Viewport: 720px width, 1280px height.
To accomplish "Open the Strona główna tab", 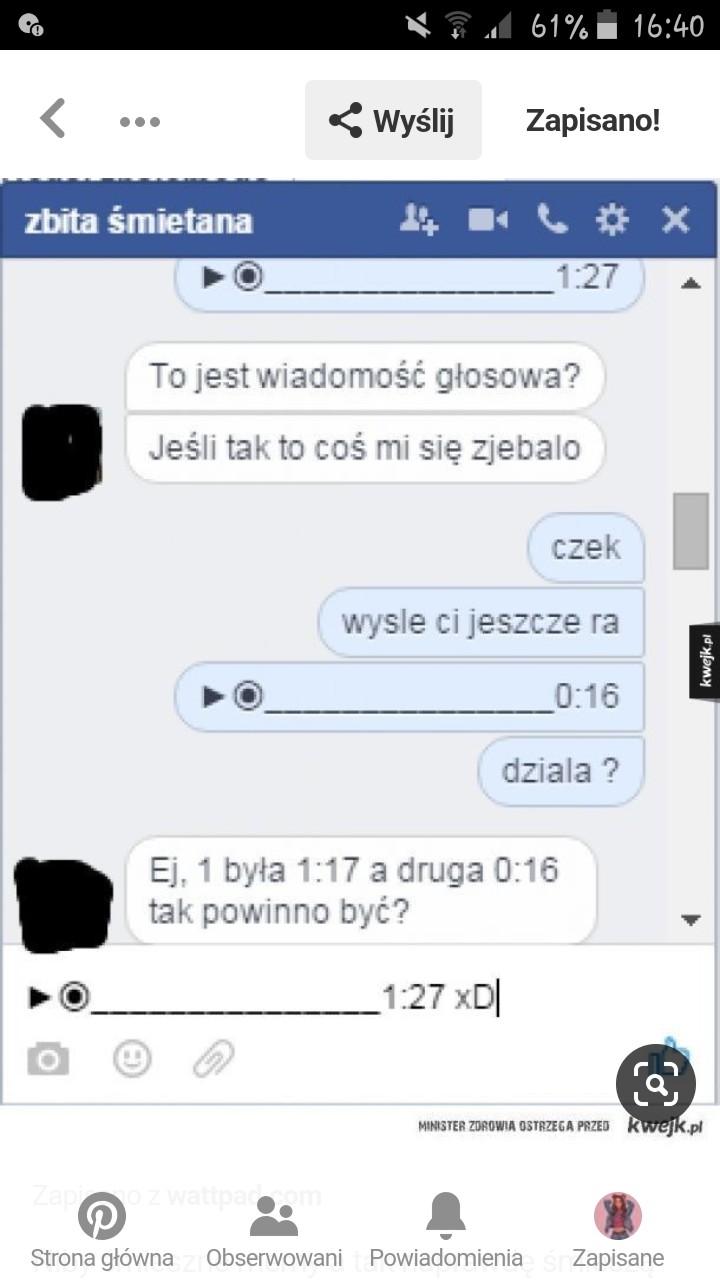I will 102,1232.
